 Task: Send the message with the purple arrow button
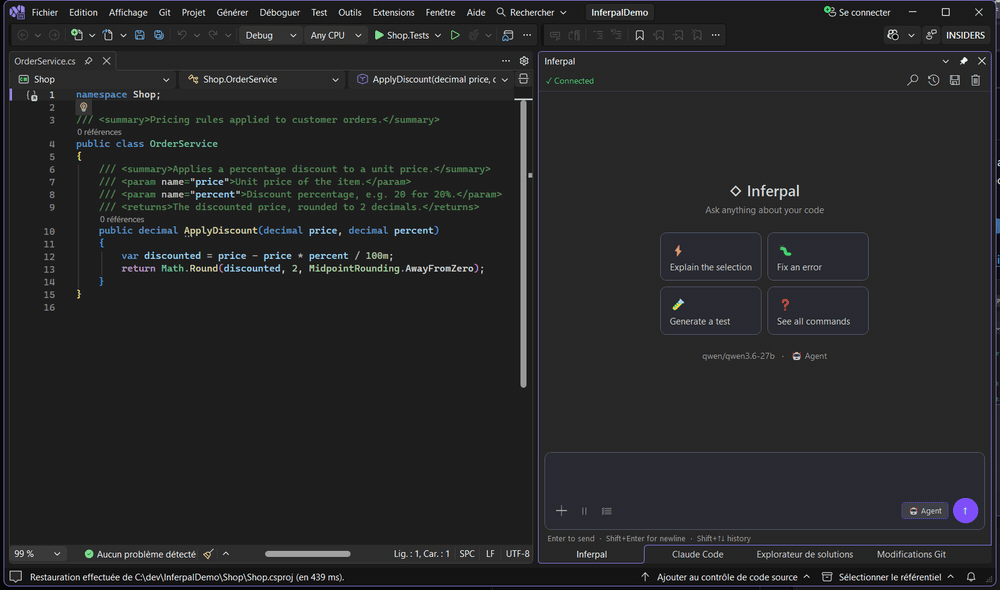[x=965, y=510]
